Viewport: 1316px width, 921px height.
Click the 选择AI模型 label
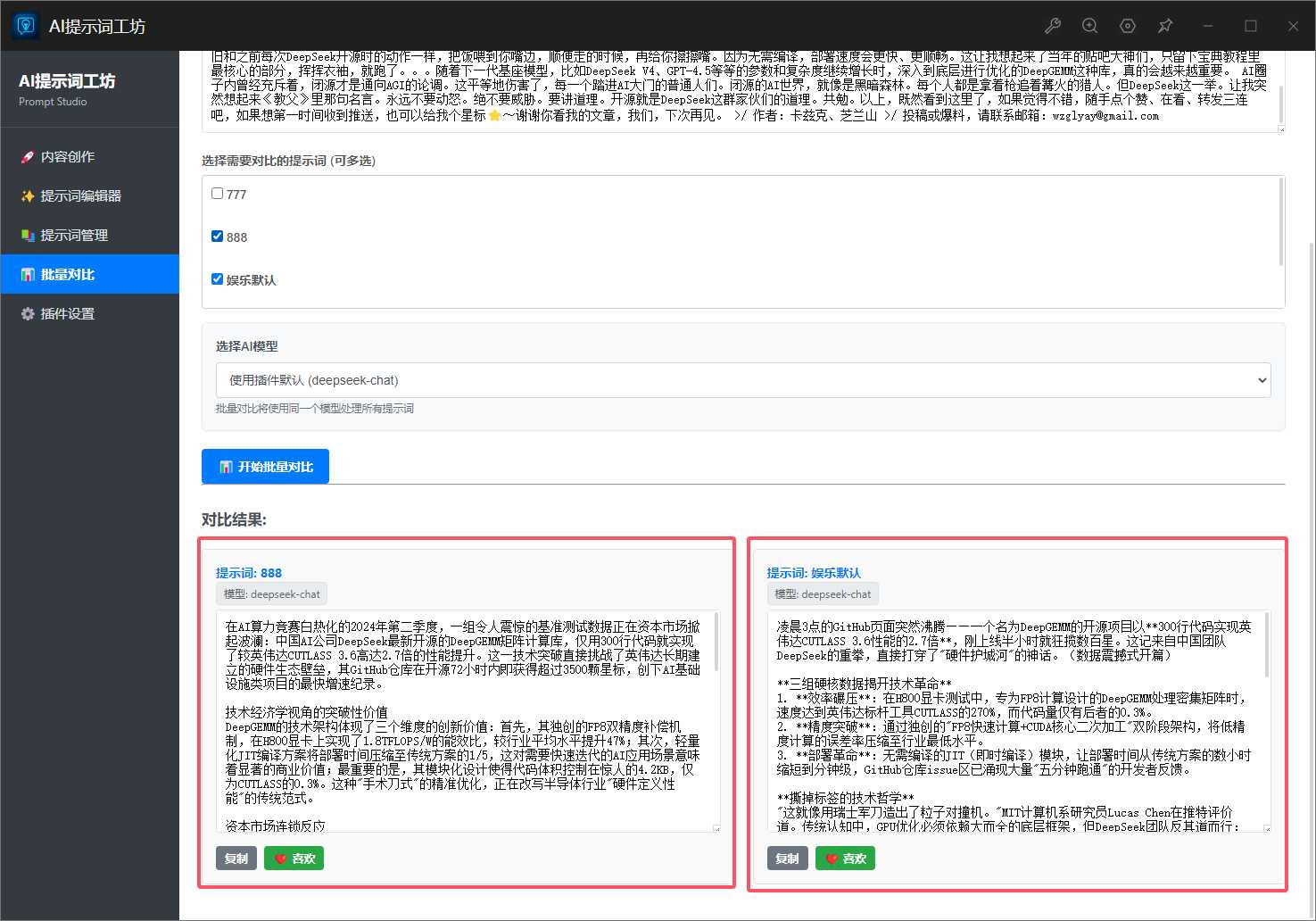click(x=247, y=346)
